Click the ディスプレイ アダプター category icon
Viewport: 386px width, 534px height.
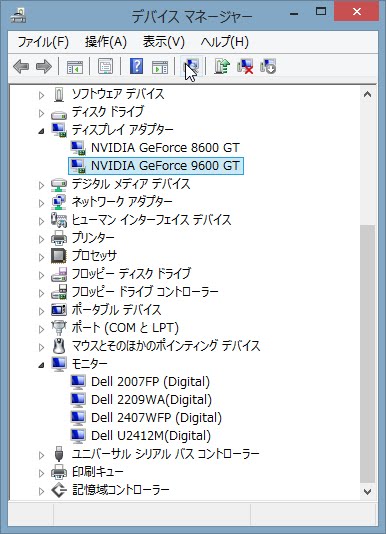click(59, 130)
